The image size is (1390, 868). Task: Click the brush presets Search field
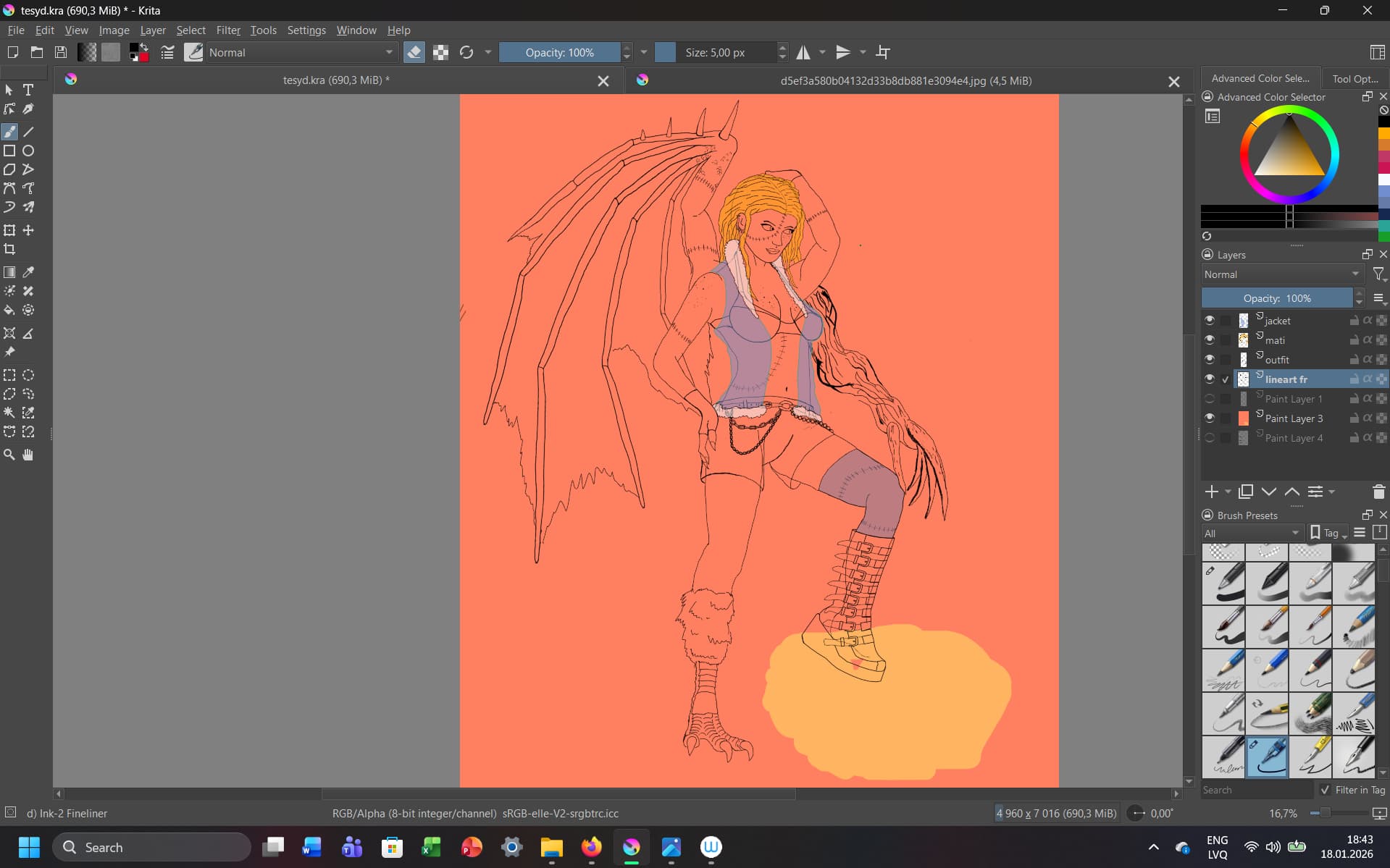tap(1255, 790)
